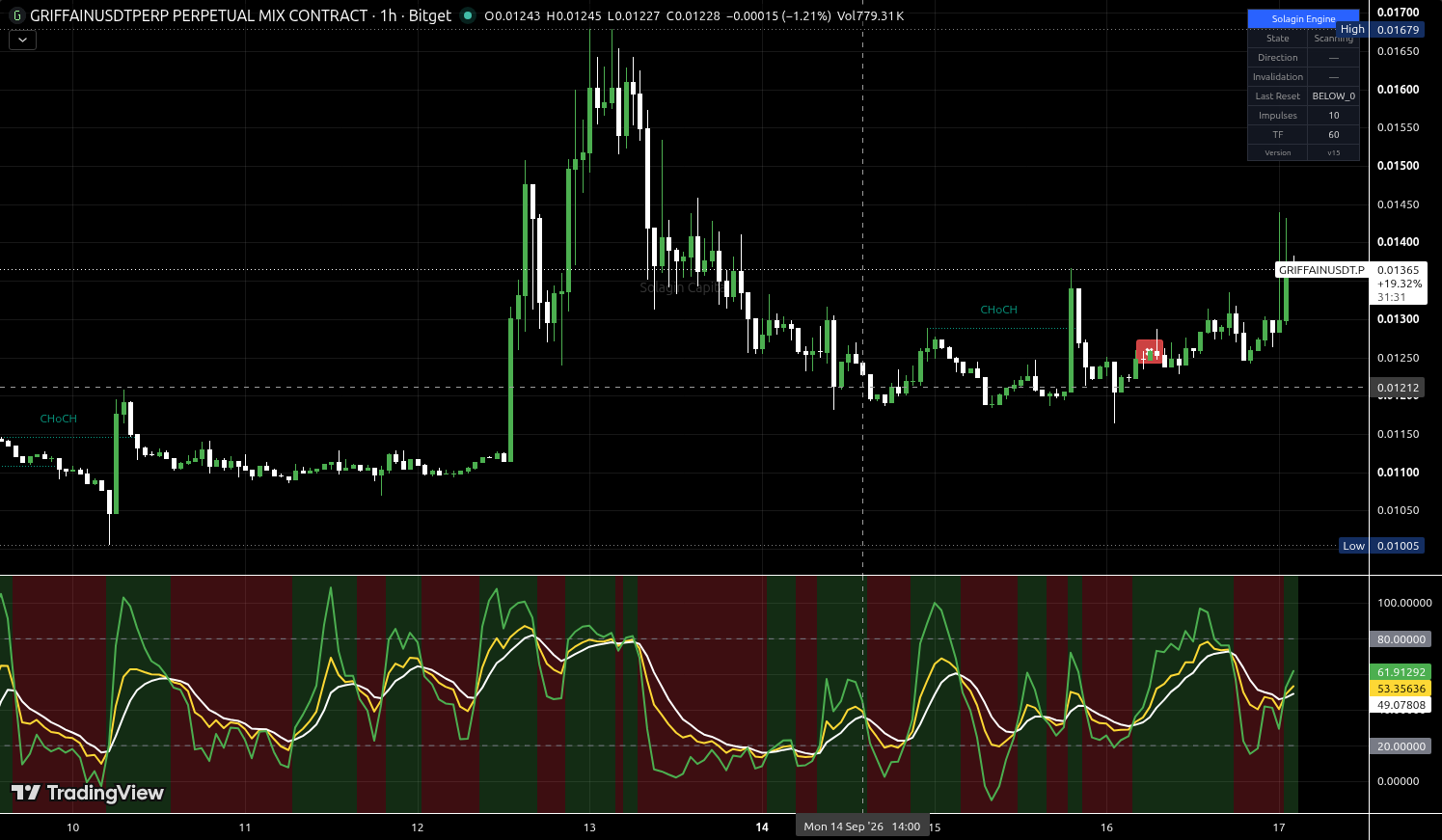Click the GRIFFAINUSDT.P current price tag
Viewport: 1442px width, 840px height.
tap(1321, 270)
